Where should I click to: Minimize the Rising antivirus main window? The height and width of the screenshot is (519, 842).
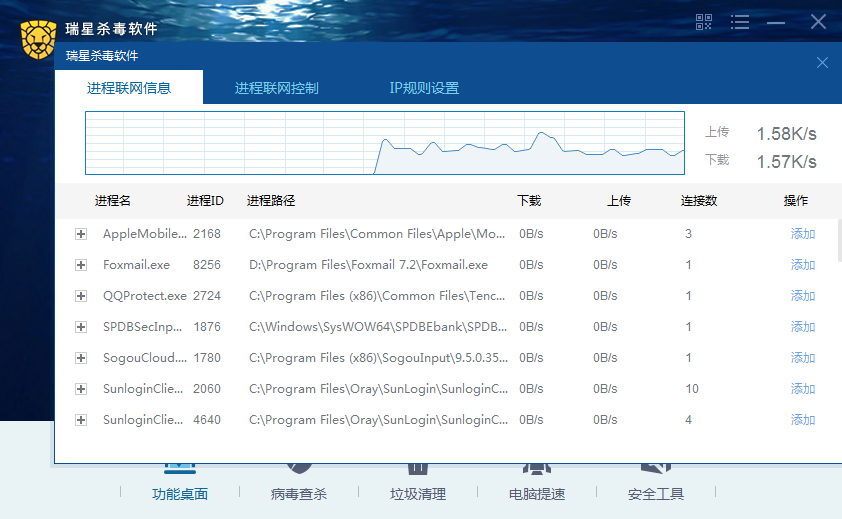point(776,23)
